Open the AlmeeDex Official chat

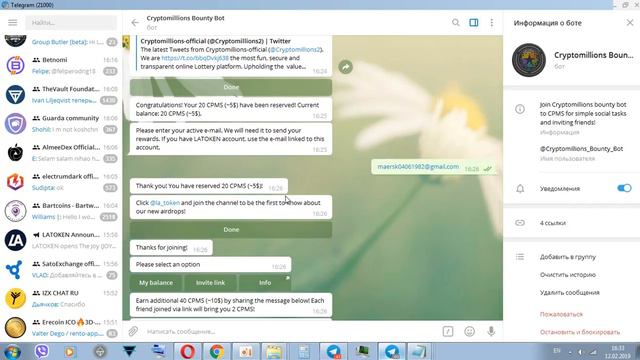[x=61, y=153]
